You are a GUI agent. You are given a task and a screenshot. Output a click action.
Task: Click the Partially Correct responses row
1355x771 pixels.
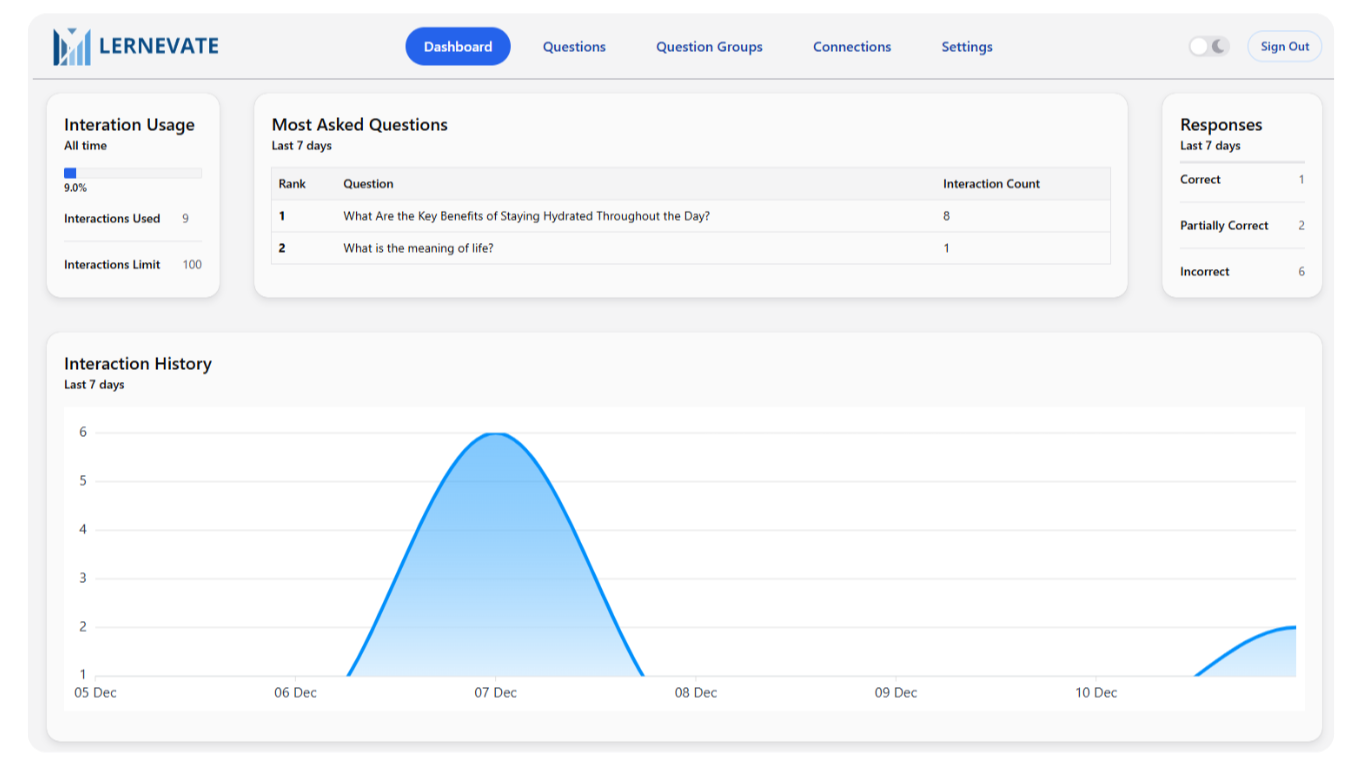[1242, 226]
